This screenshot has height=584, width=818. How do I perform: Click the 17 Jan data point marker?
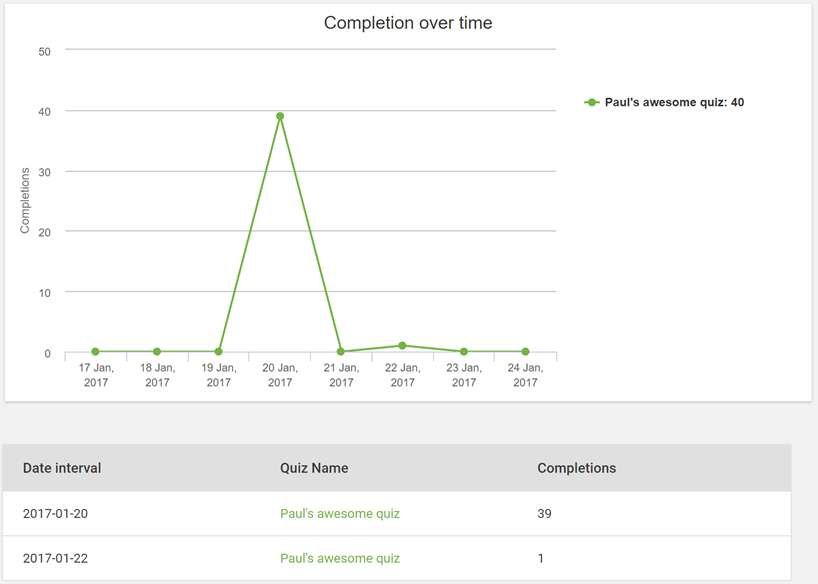[95, 352]
